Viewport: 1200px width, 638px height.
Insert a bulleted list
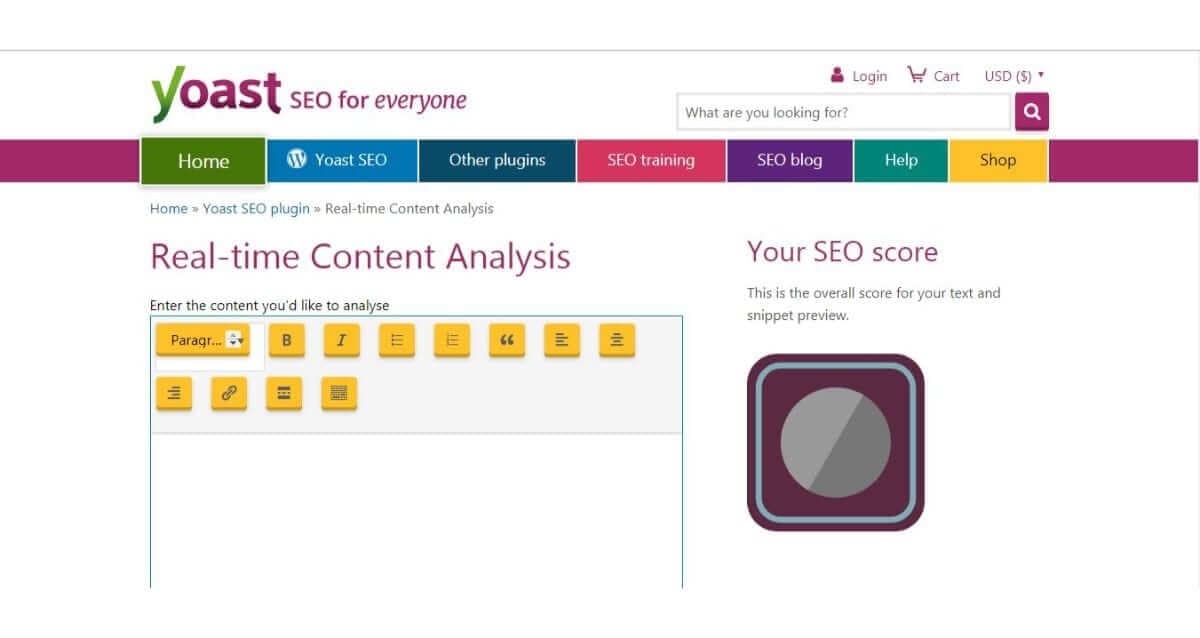396,340
